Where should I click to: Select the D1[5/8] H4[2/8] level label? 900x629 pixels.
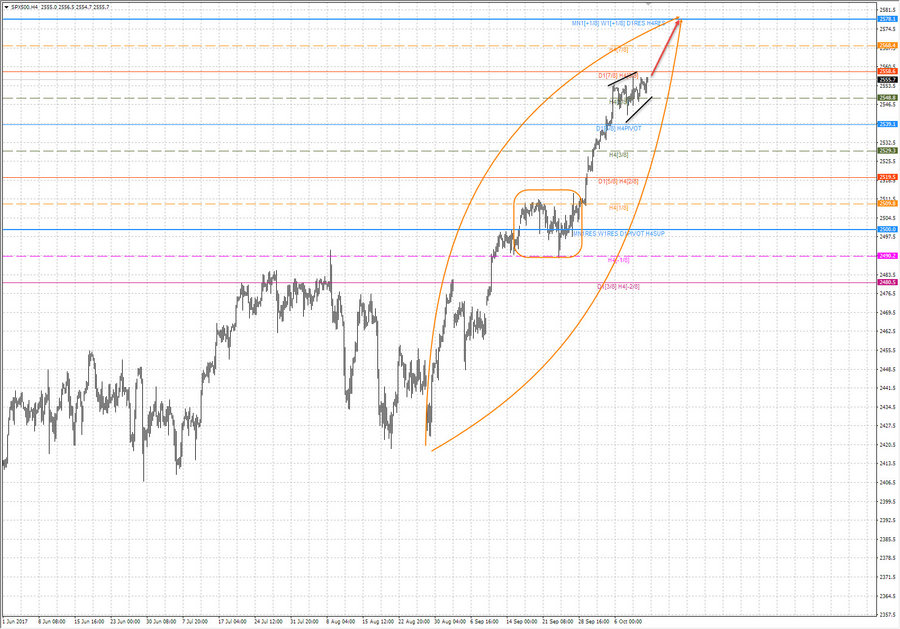(618, 182)
